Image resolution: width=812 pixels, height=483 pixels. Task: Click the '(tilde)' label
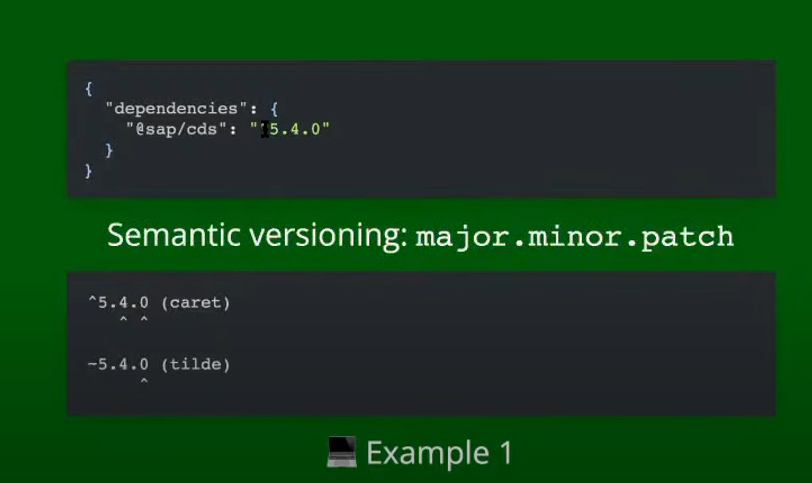coord(195,364)
